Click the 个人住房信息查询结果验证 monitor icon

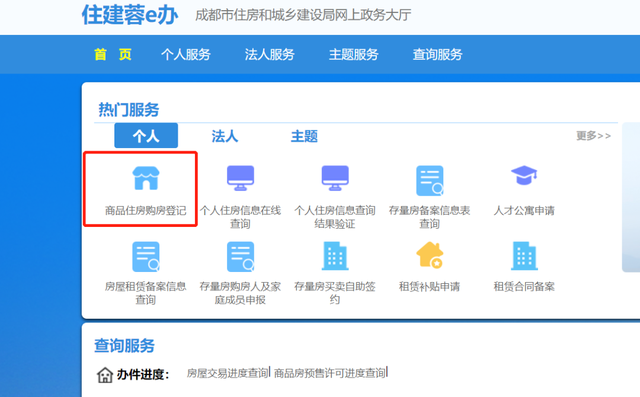(x=335, y=178)
